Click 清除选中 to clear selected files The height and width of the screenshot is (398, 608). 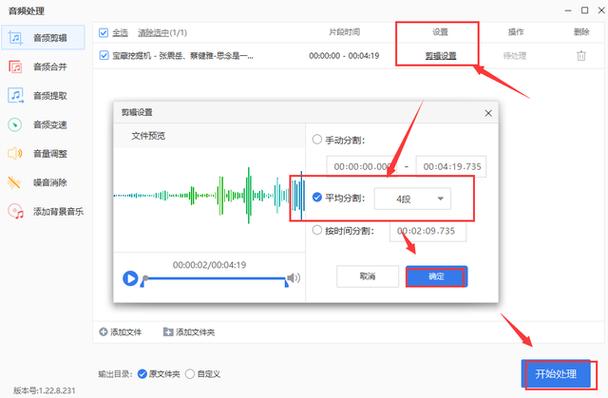click(x=153, y=33)
